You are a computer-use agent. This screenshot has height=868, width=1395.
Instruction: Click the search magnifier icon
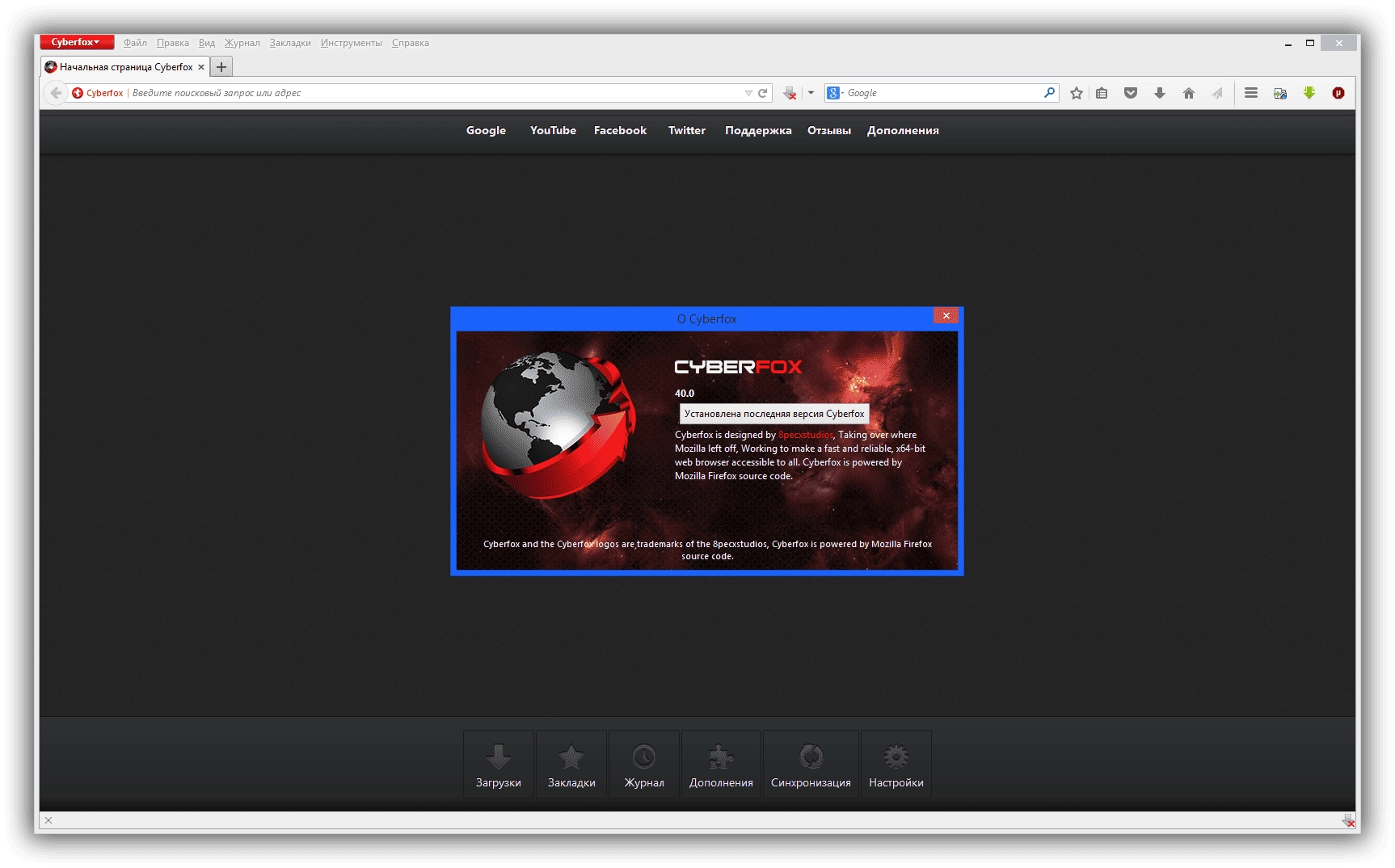pyautogui.click(x=1049, y=93)
